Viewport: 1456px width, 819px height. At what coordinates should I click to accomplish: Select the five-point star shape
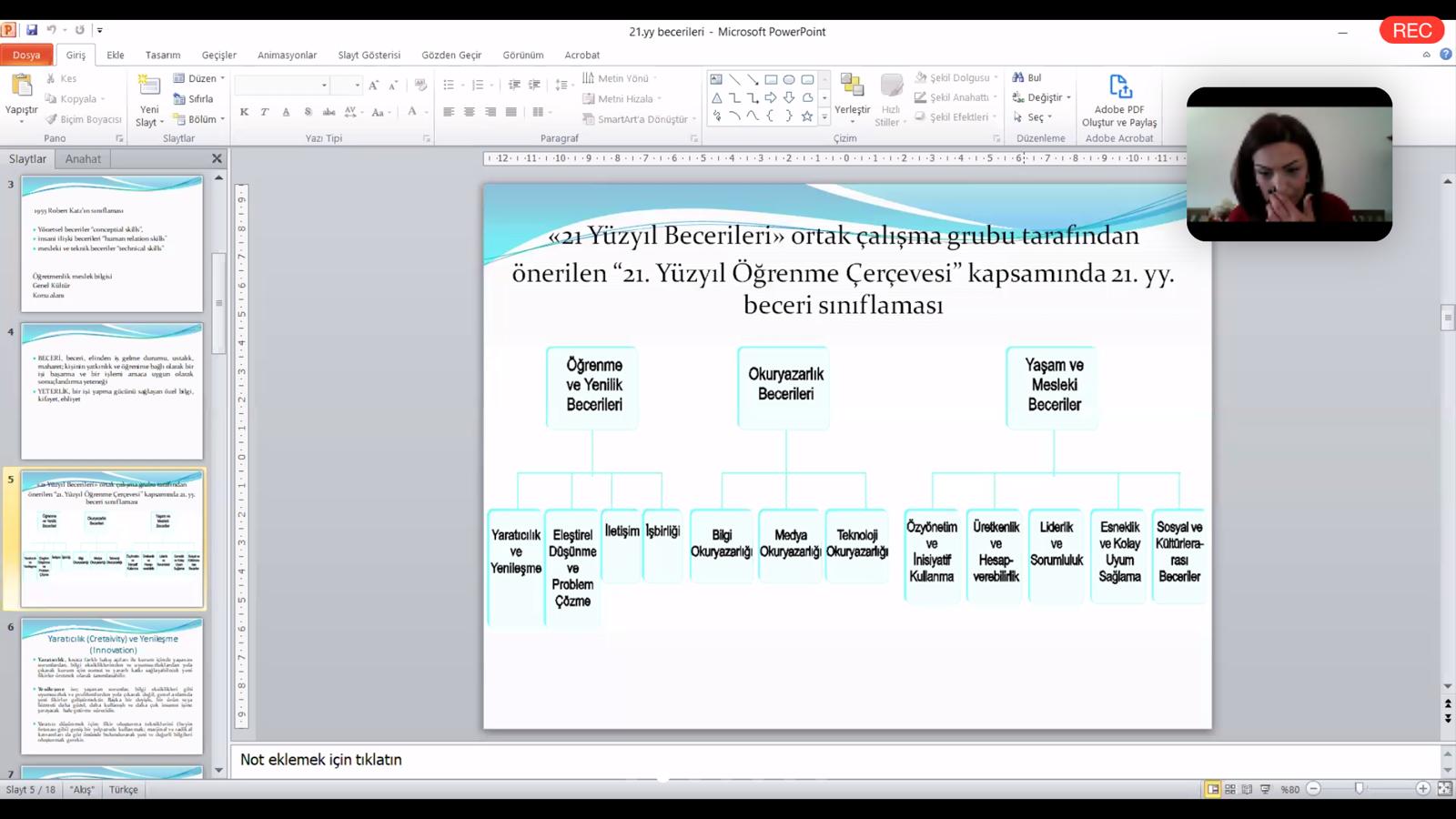[807, 116]
